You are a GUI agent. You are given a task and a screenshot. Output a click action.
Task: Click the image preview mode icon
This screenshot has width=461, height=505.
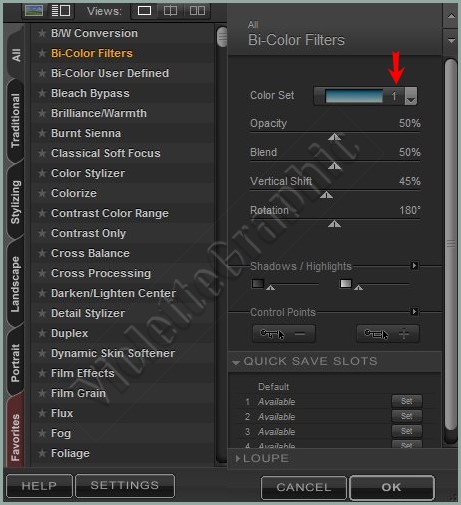pos(34,10)
